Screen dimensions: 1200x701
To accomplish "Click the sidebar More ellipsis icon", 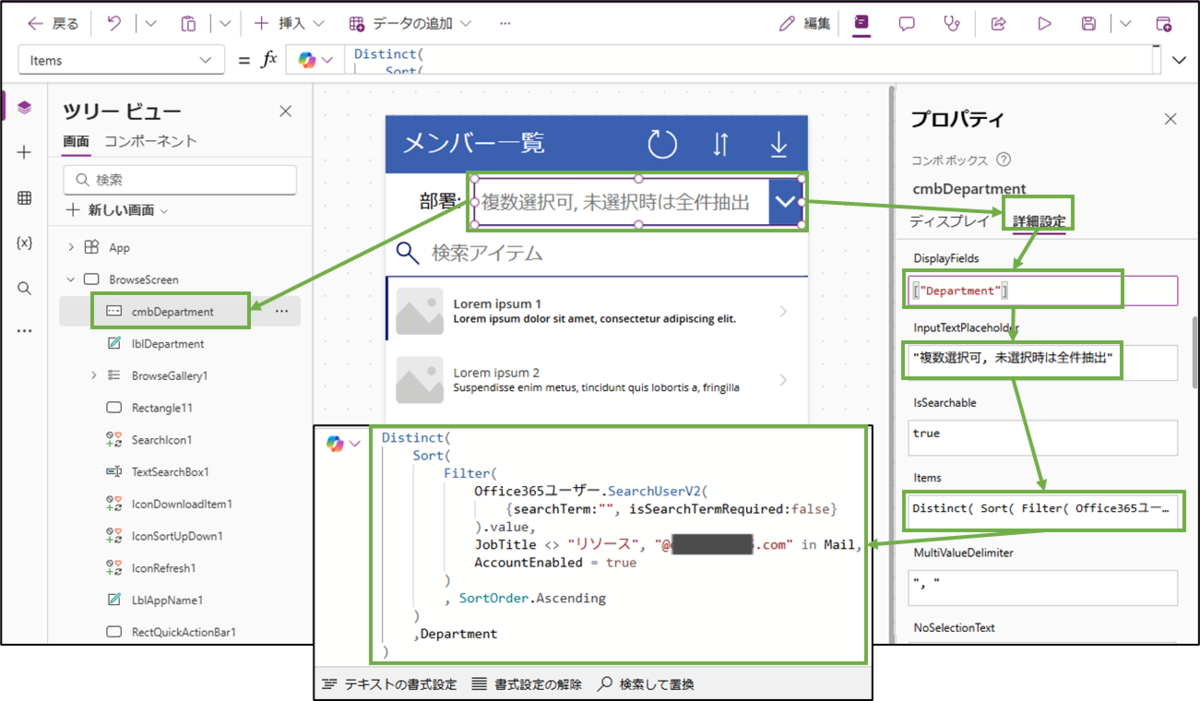I will (25, 331).
